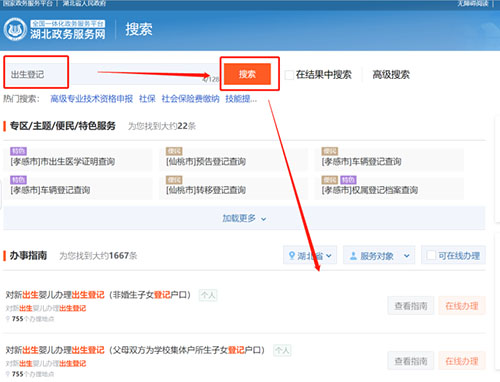Click location pin icon in 湖北省 filter
500x382 pixels.
coord(291,256)
